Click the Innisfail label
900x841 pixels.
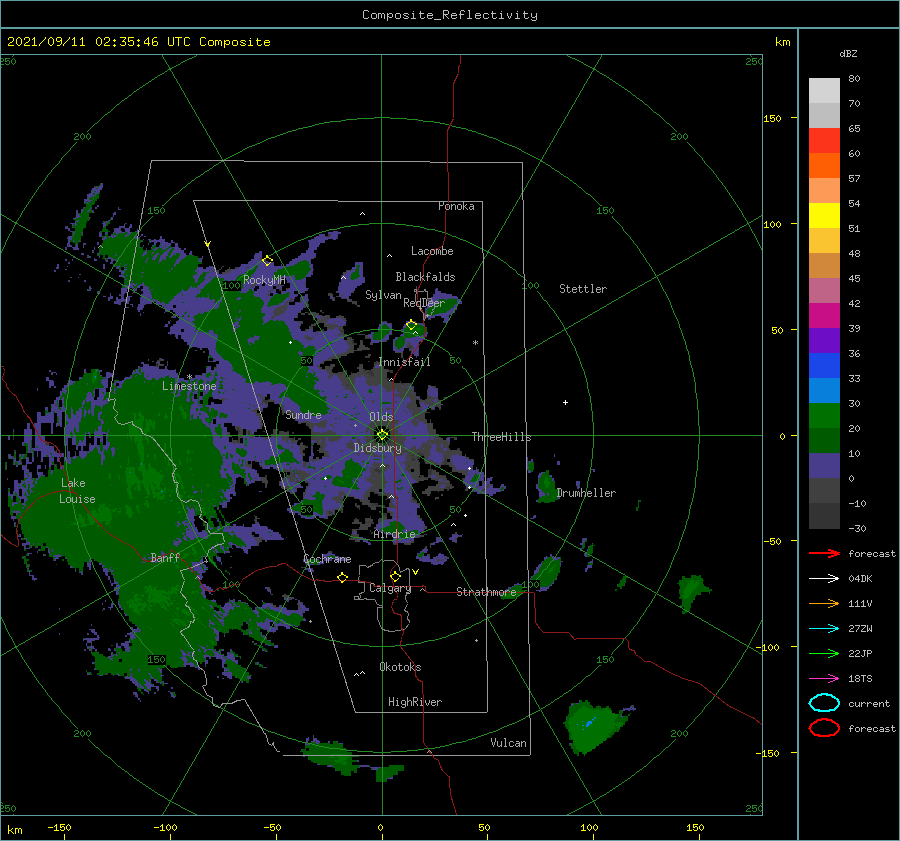pos(404,362)
